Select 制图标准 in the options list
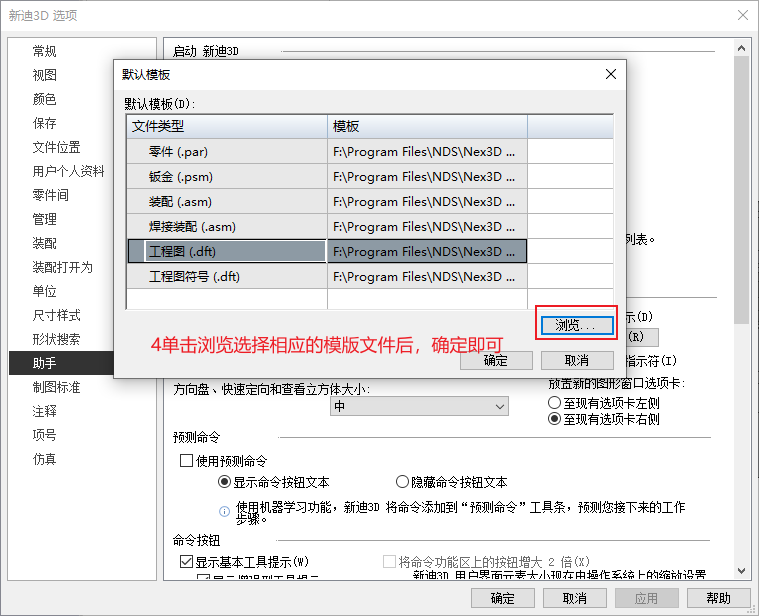 (x=56, y=387)
